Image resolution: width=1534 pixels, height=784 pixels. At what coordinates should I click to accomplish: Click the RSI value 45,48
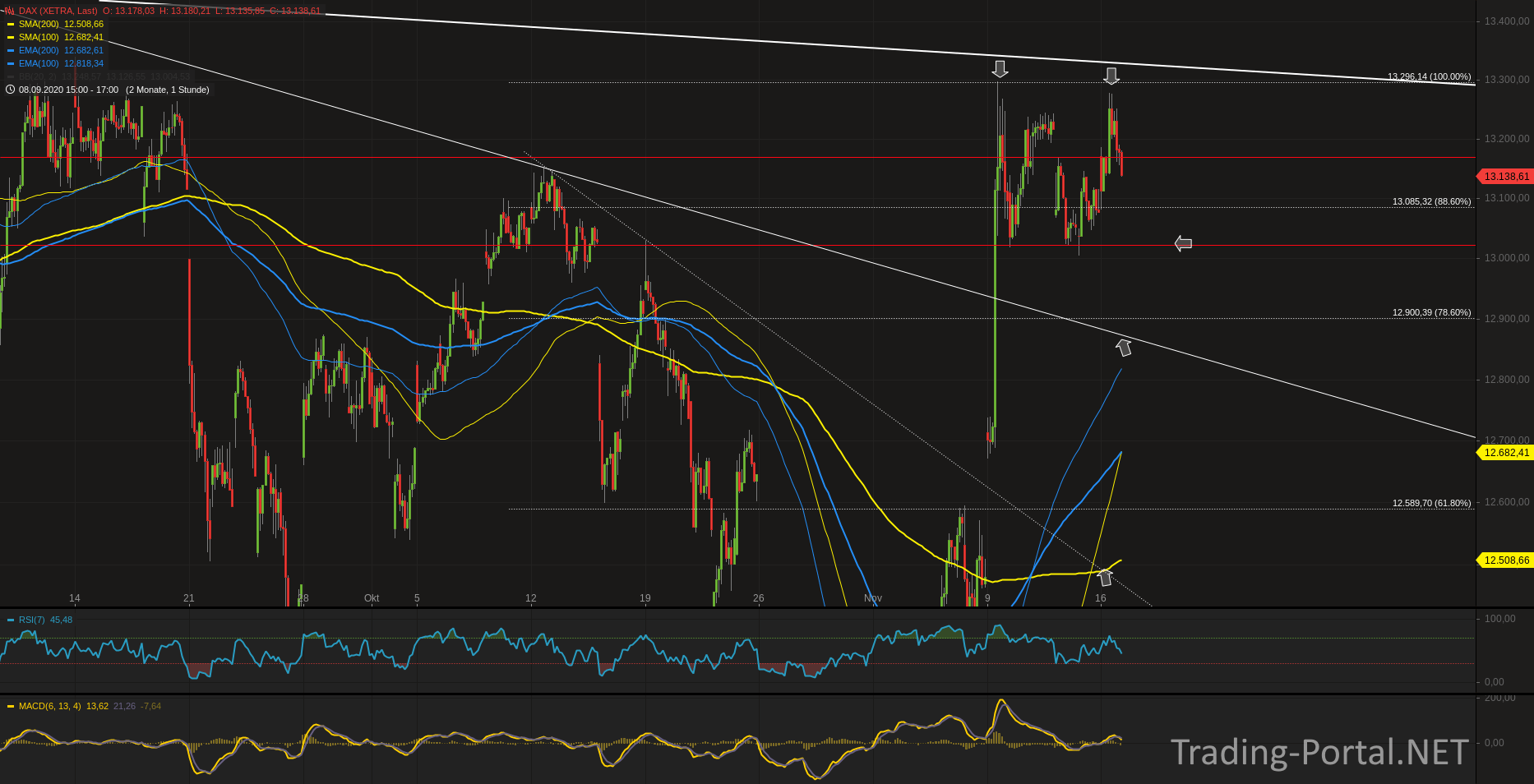pyautogui.click(x=61, y=620)
